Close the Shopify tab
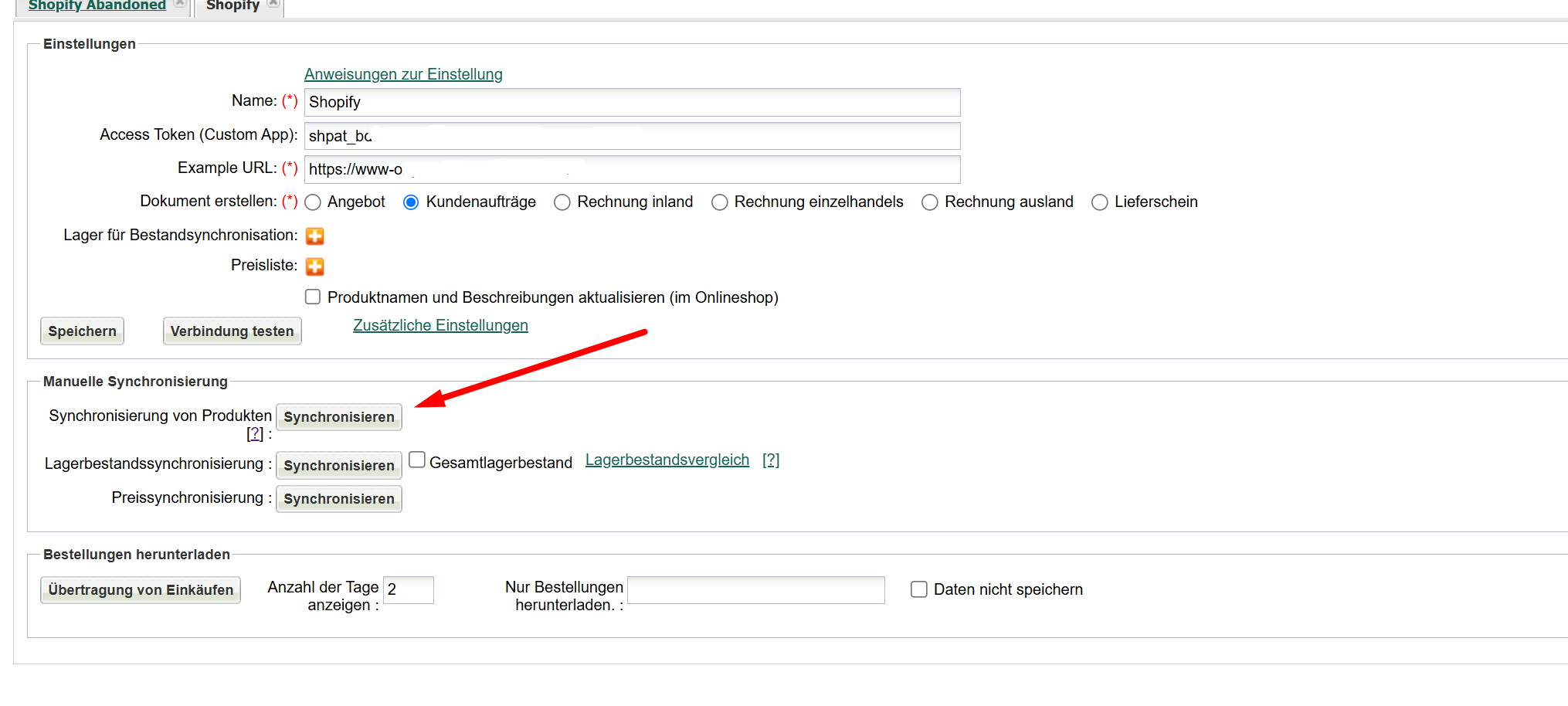 (x=273, y=3)
